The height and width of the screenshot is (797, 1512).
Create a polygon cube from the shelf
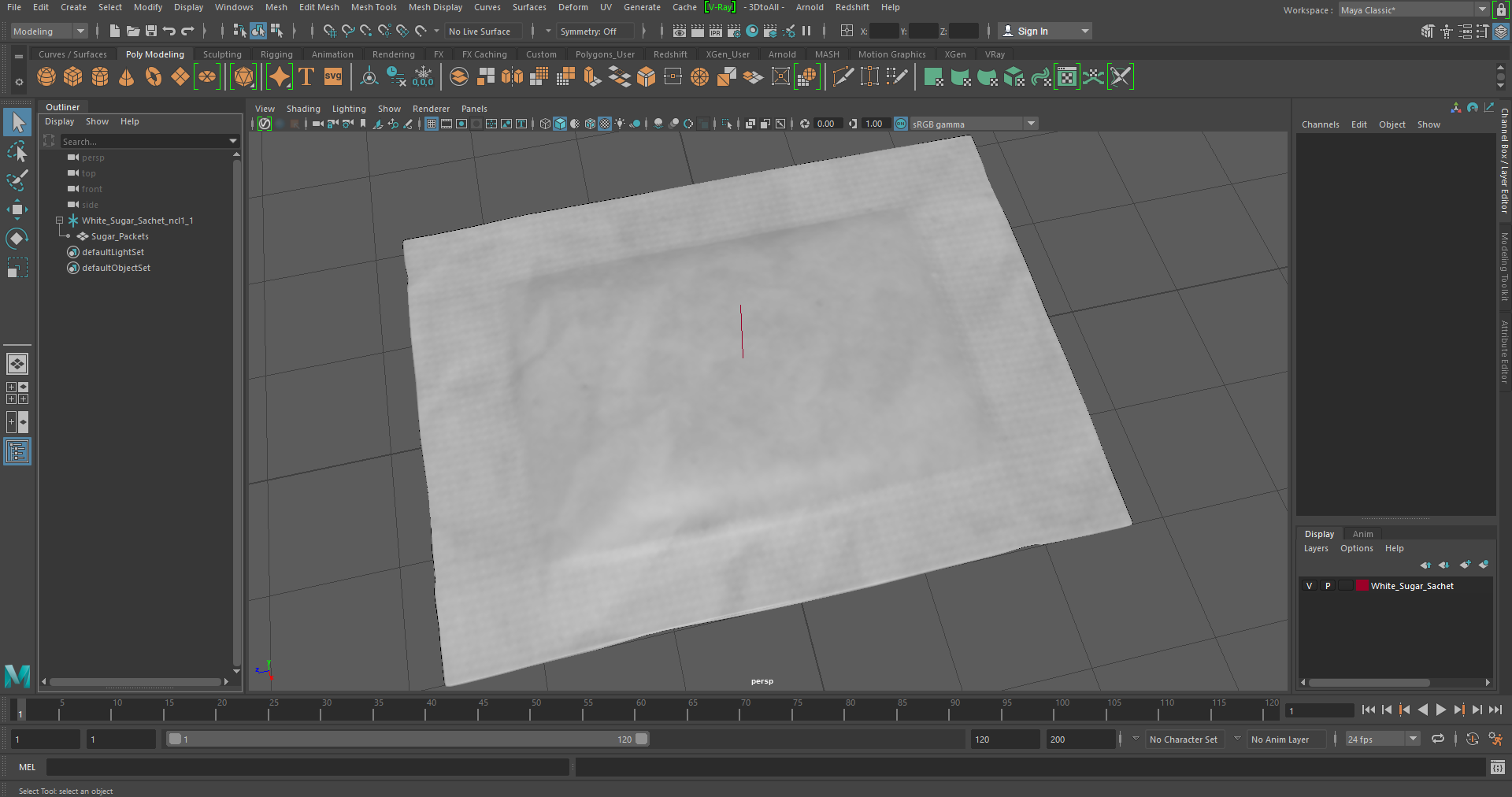pyautogui.click(x=73, y=76)
